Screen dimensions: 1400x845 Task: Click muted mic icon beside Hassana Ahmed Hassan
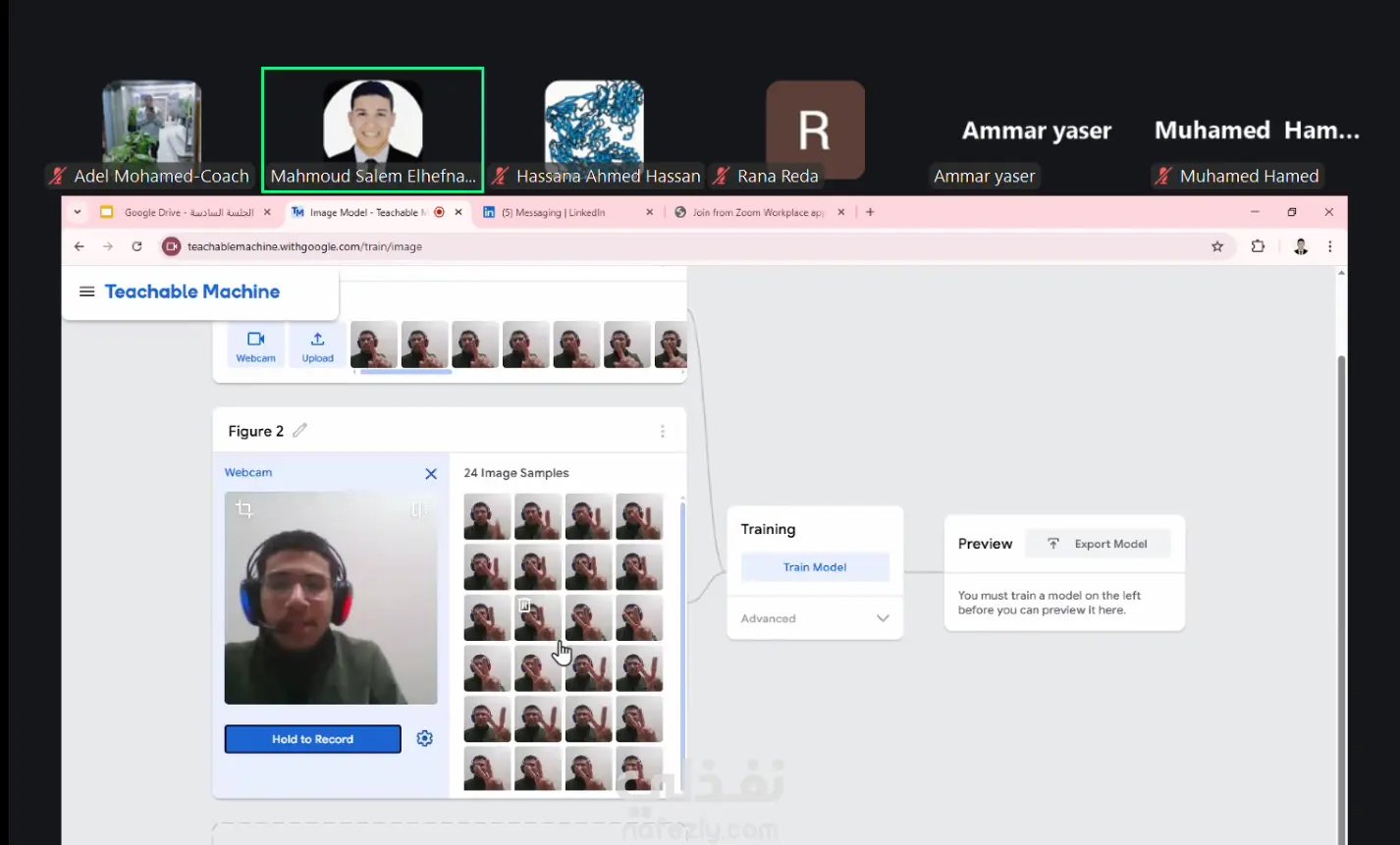500,176
